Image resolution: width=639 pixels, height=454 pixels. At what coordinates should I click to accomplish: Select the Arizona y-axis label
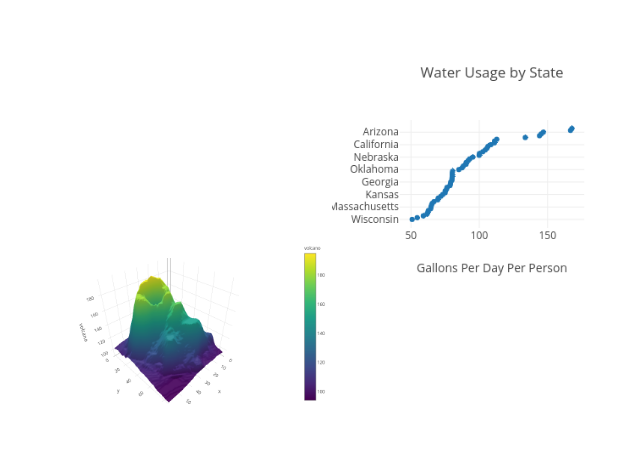(380, 132)
